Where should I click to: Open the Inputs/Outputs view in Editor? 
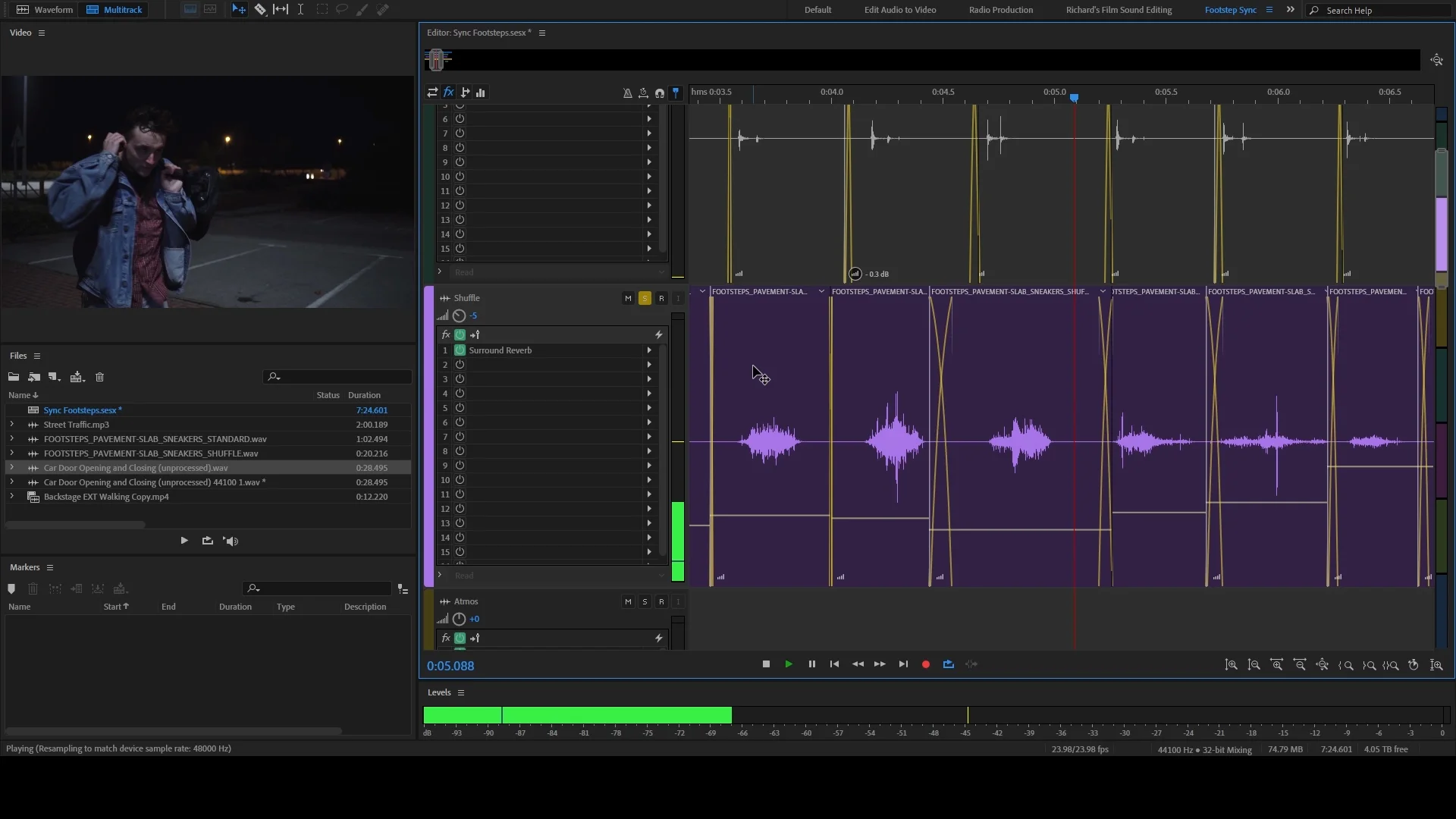coord(432,93)
